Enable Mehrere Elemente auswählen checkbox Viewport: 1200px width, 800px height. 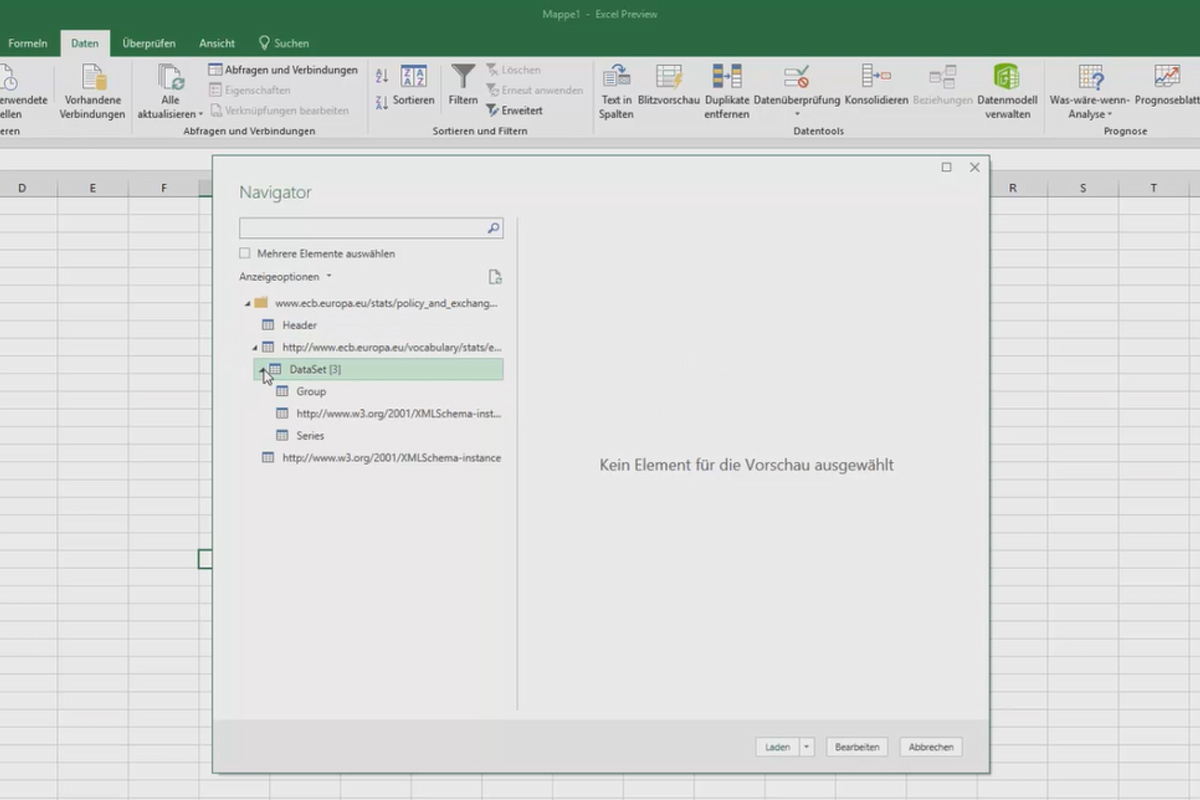[245, 254]
